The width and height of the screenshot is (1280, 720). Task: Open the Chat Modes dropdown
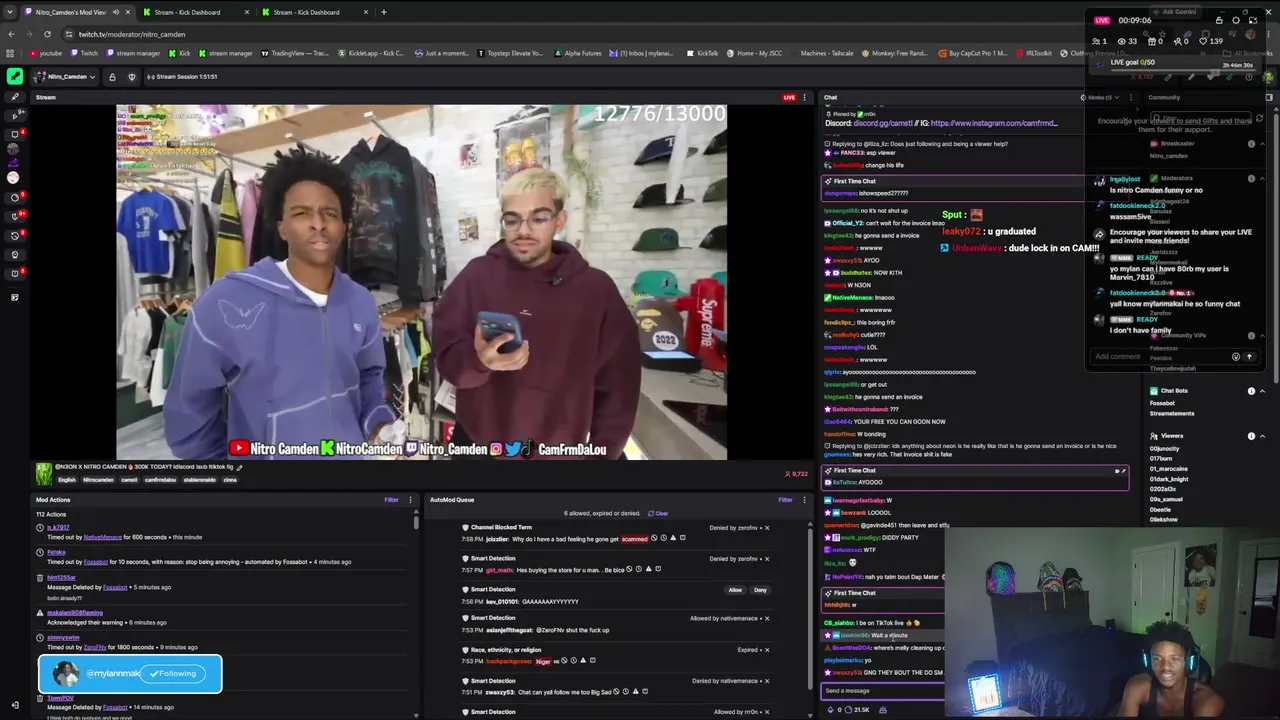pos(1100,98)
